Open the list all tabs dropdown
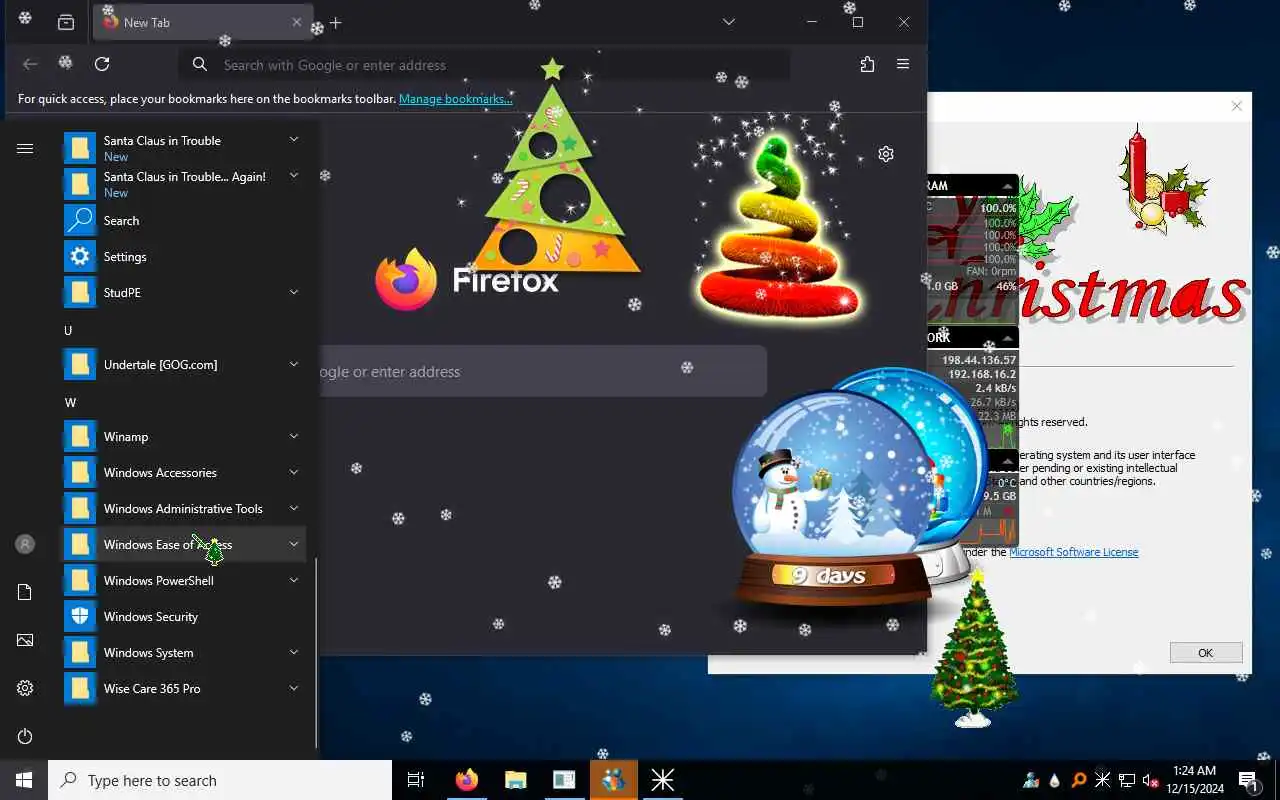1280x800 pixels. tap(729, 22)
